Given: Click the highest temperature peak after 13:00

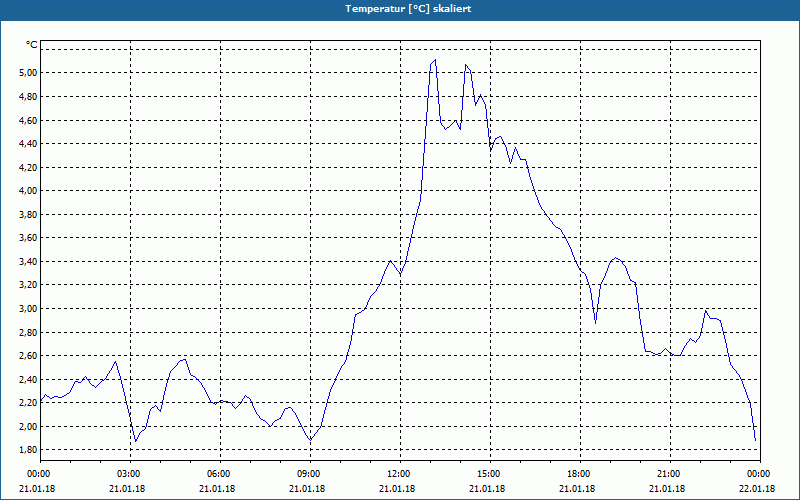Looking at the screenshot, I should 435,60.
